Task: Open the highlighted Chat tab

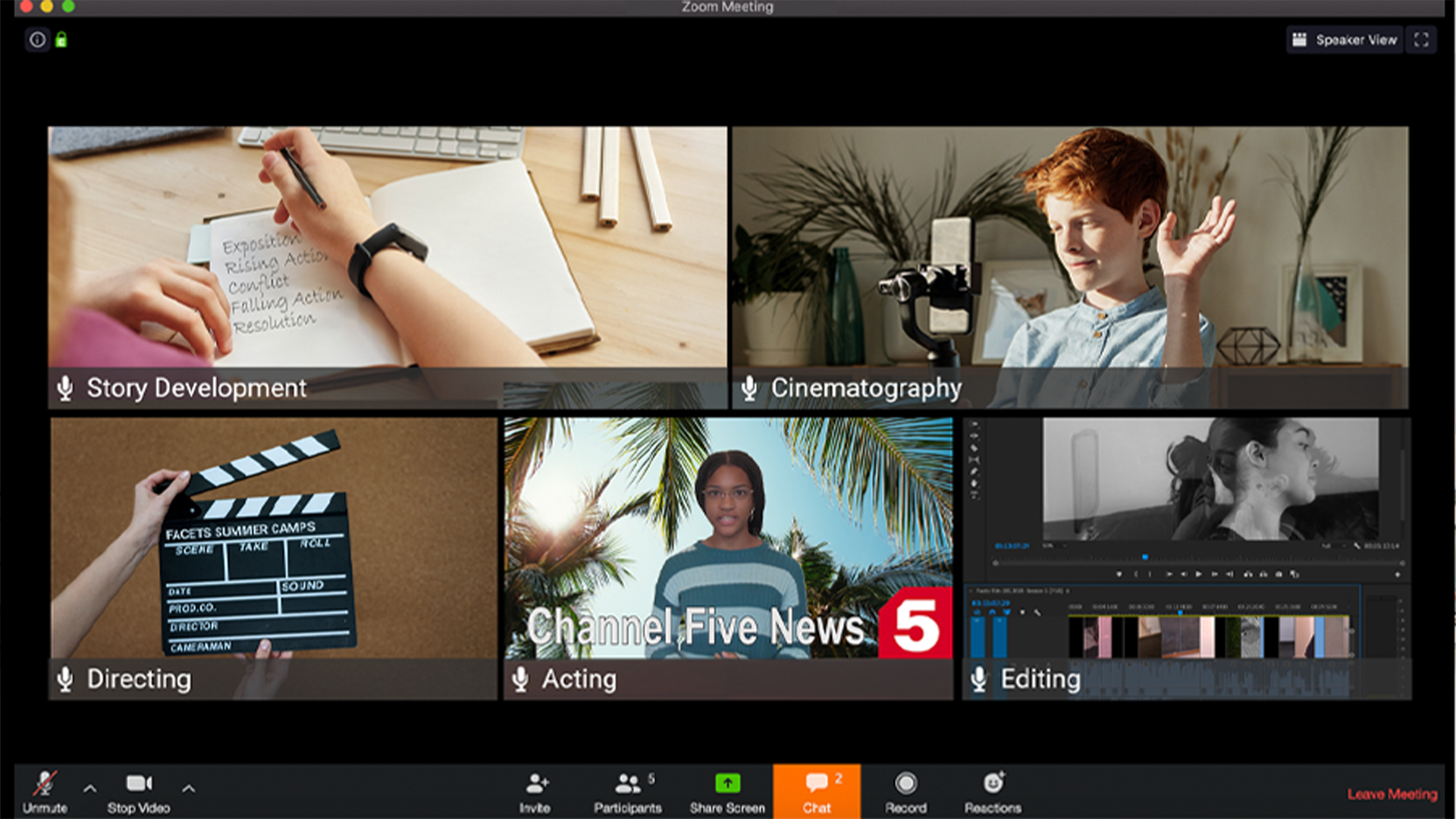Action: point(817,791)
